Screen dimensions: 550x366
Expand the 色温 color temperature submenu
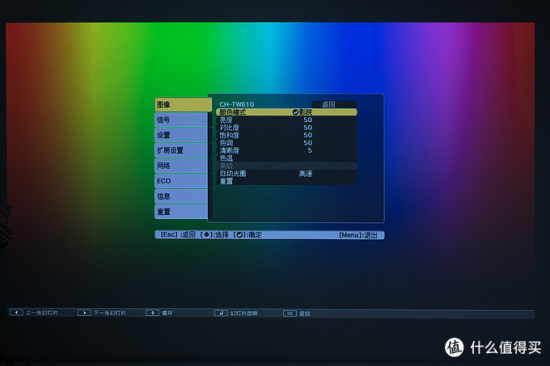point(287,158)
